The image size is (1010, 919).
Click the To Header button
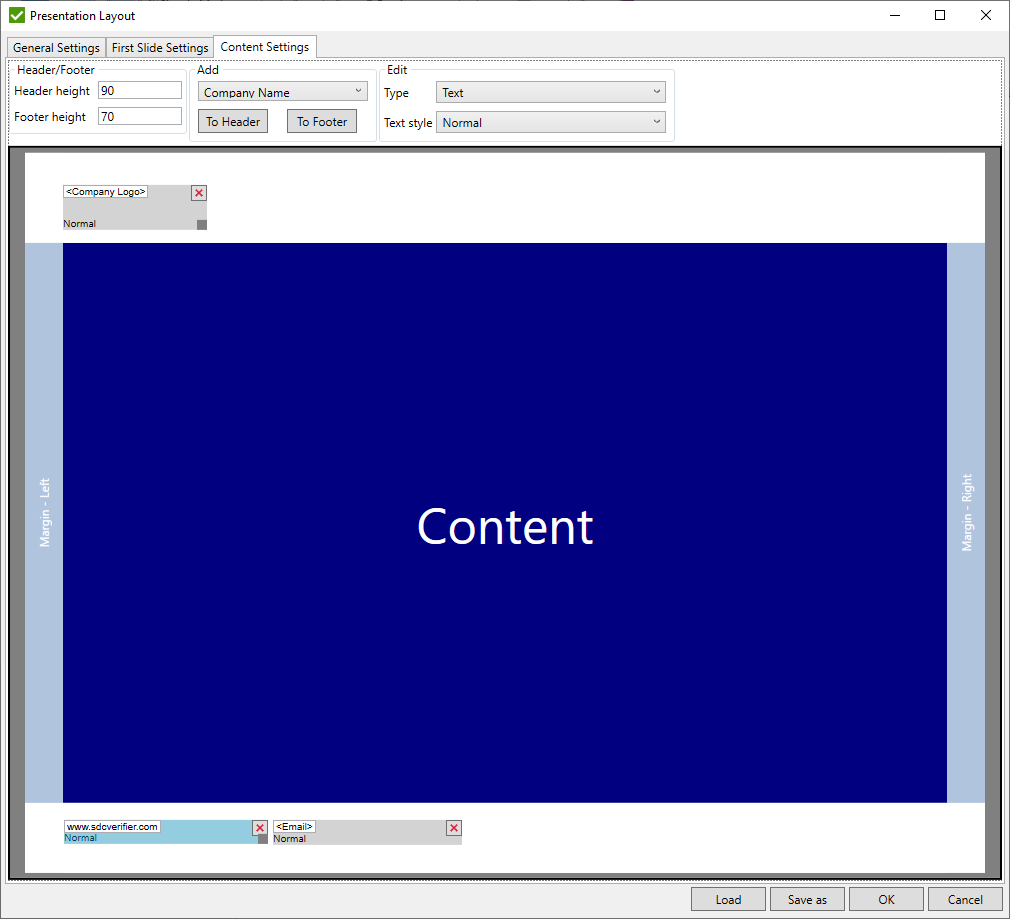point(232,120)
